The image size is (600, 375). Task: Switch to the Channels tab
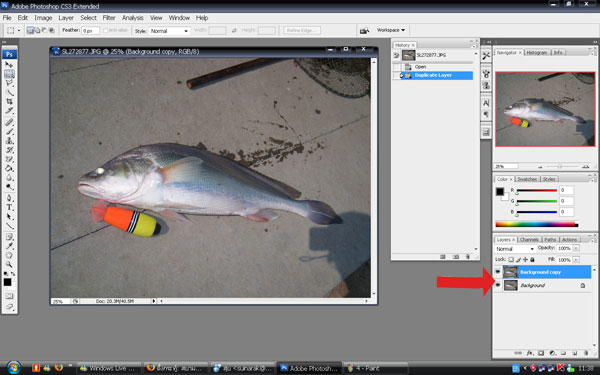point(529,240)
